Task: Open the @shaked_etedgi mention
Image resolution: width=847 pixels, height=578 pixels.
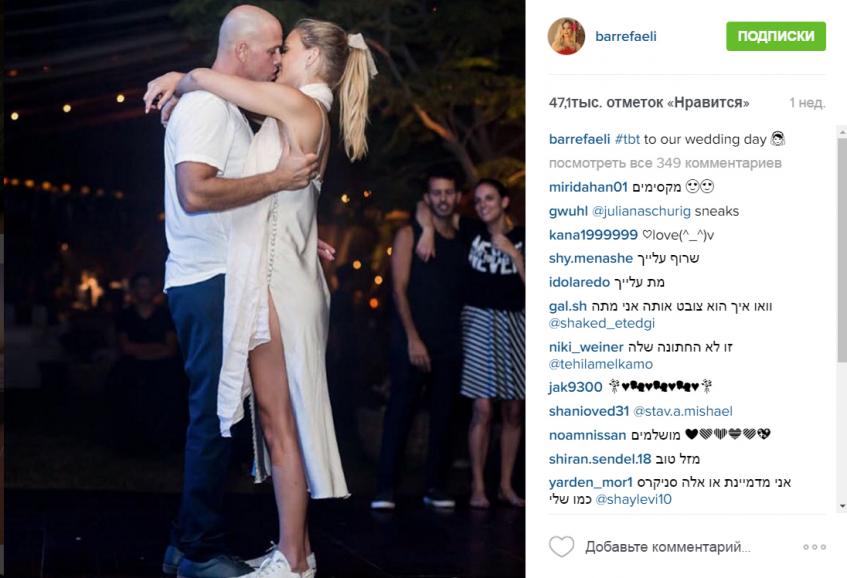Action: (x=602, y=324)
